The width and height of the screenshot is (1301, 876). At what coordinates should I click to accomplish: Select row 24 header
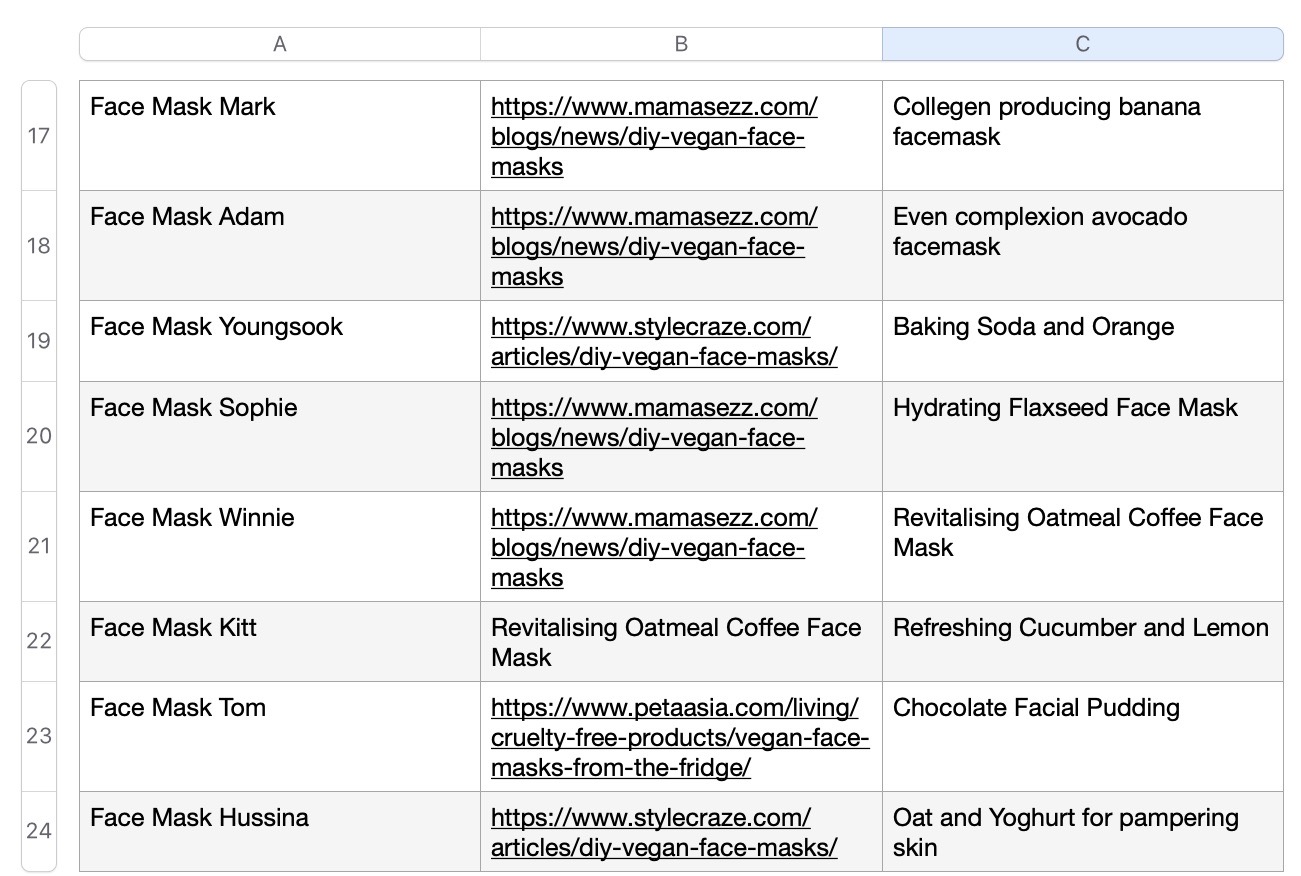coord(39,831)
